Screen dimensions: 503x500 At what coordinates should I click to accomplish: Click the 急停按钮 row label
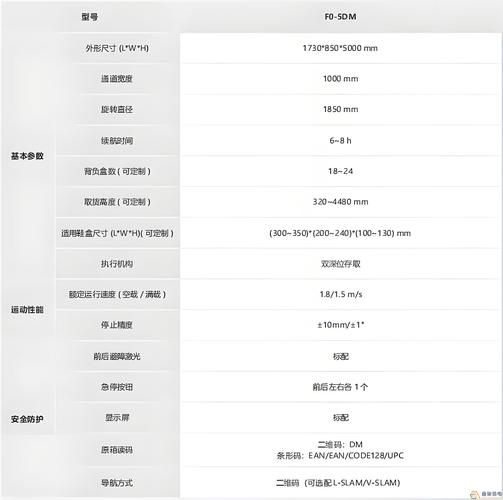[x=117, y=387]
